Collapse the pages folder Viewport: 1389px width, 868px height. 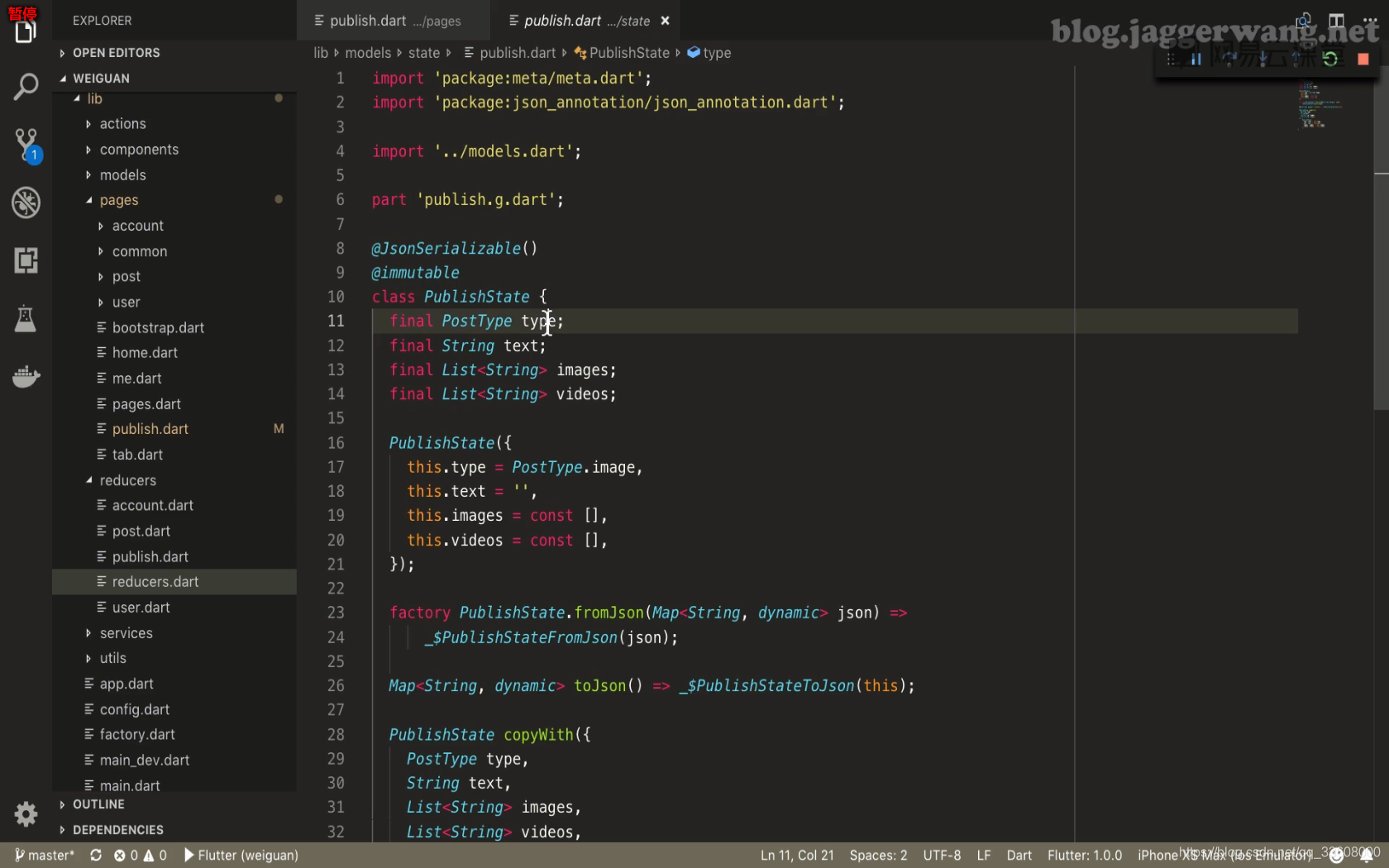[174, 200]
